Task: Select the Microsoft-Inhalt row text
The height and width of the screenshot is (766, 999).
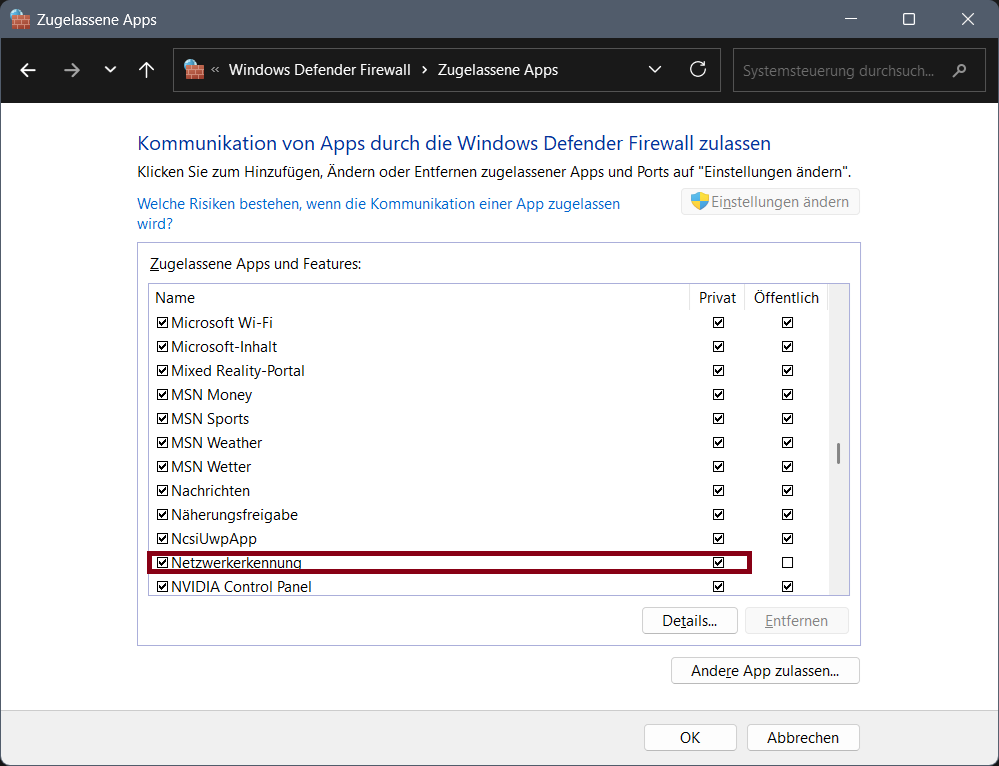Action: 224,347
